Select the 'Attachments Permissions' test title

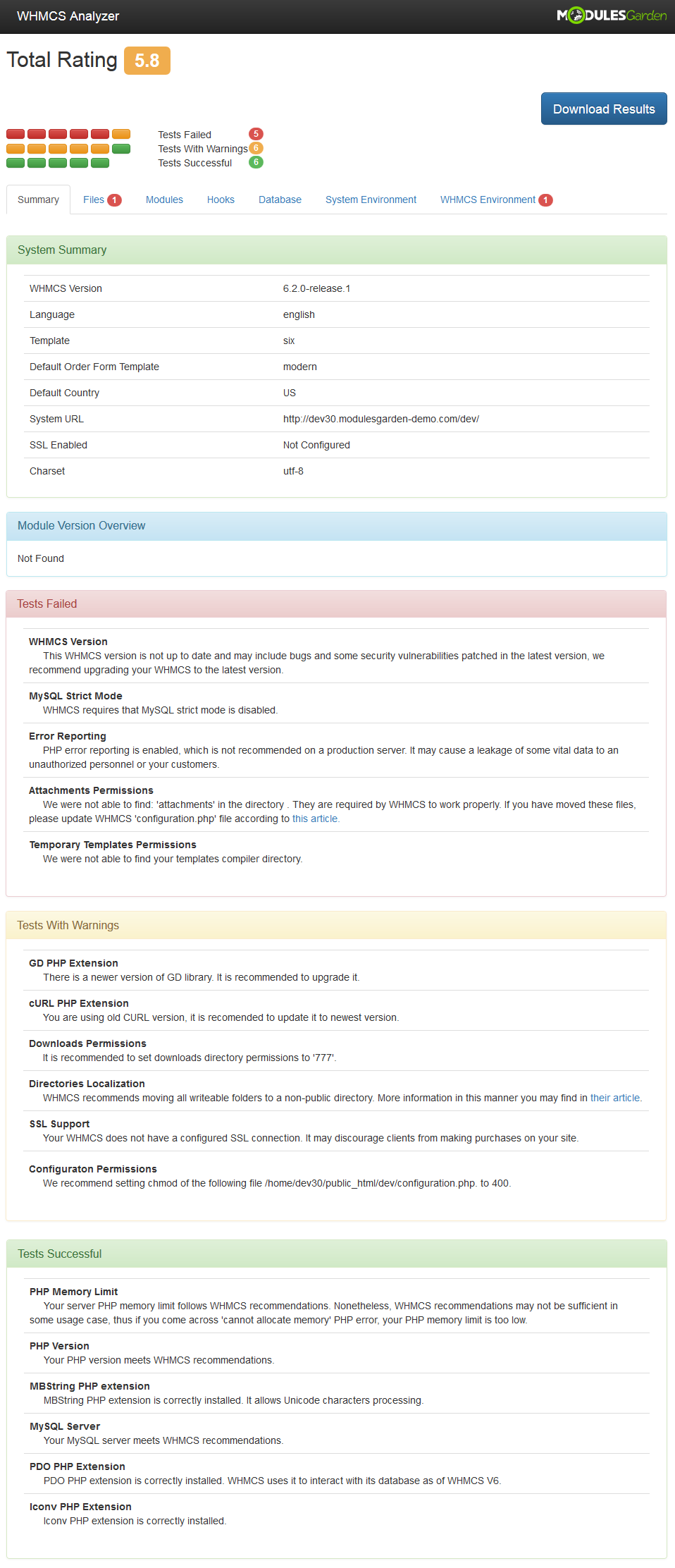tap(91, 790)
